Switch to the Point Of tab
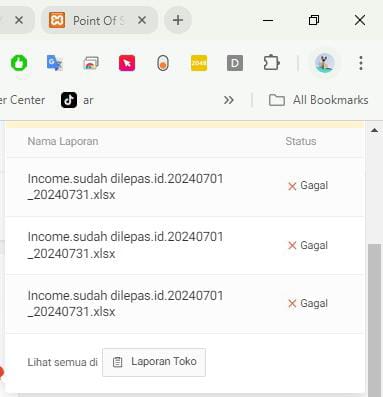 [99, 20]
